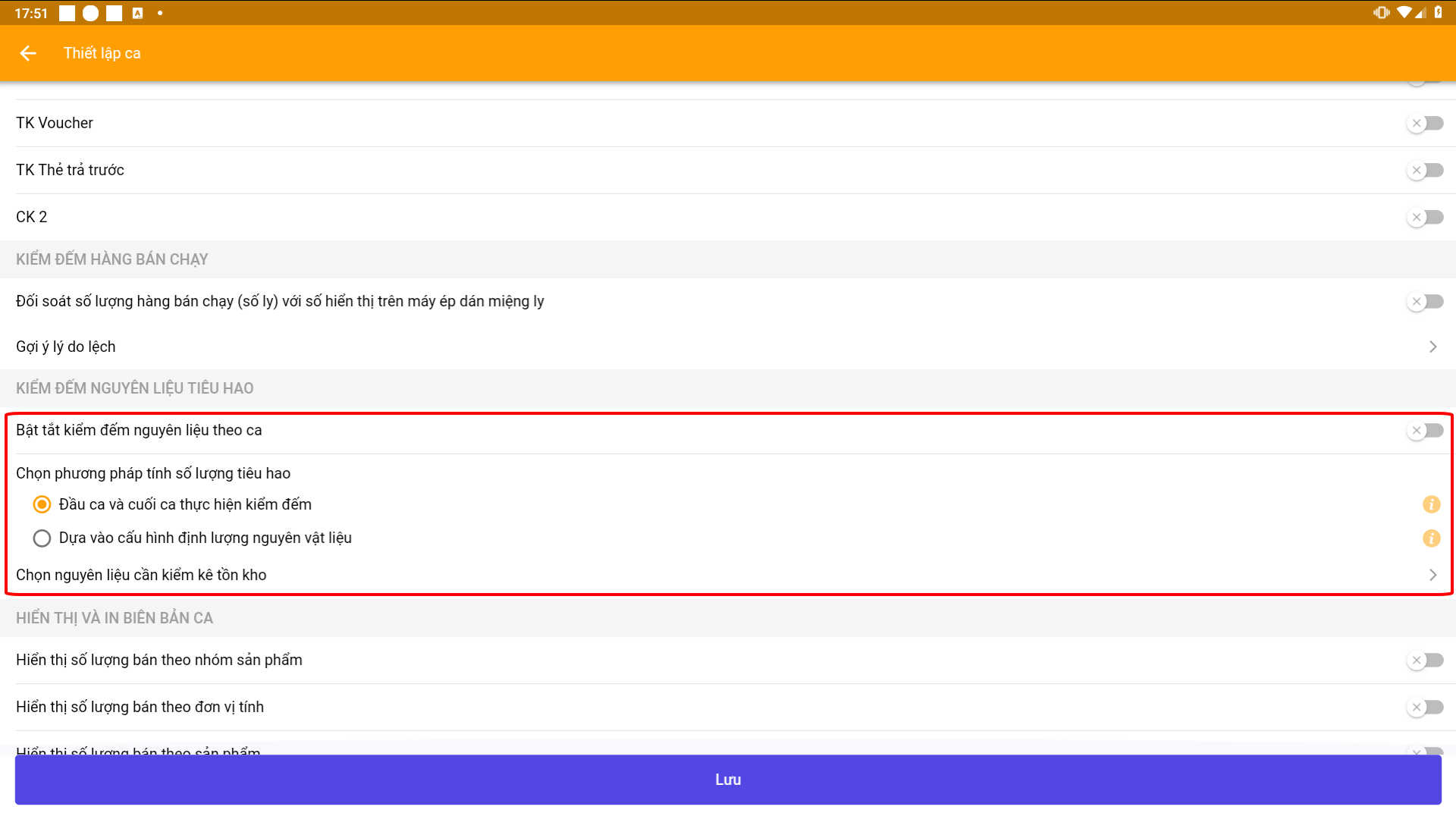The height and width of the screenshot is (816, 1456).
Task: Tap the back arrow icon
Action: 28,53
